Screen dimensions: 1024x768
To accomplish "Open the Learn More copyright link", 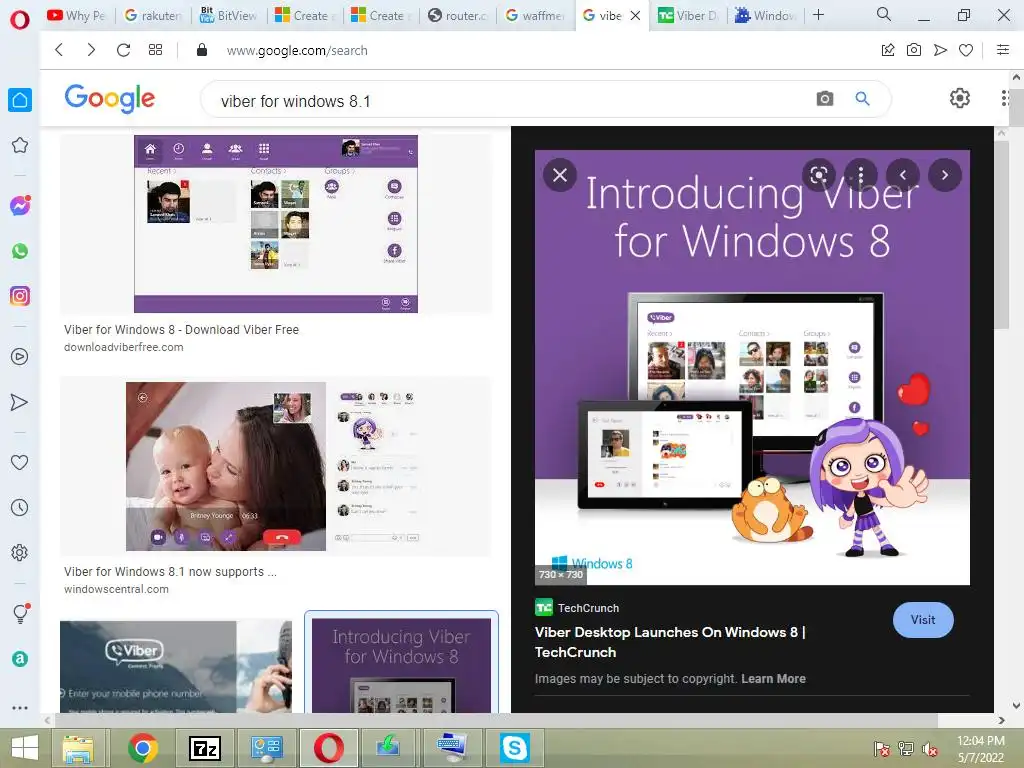I will pyautogui.click(x=773, y=679).
